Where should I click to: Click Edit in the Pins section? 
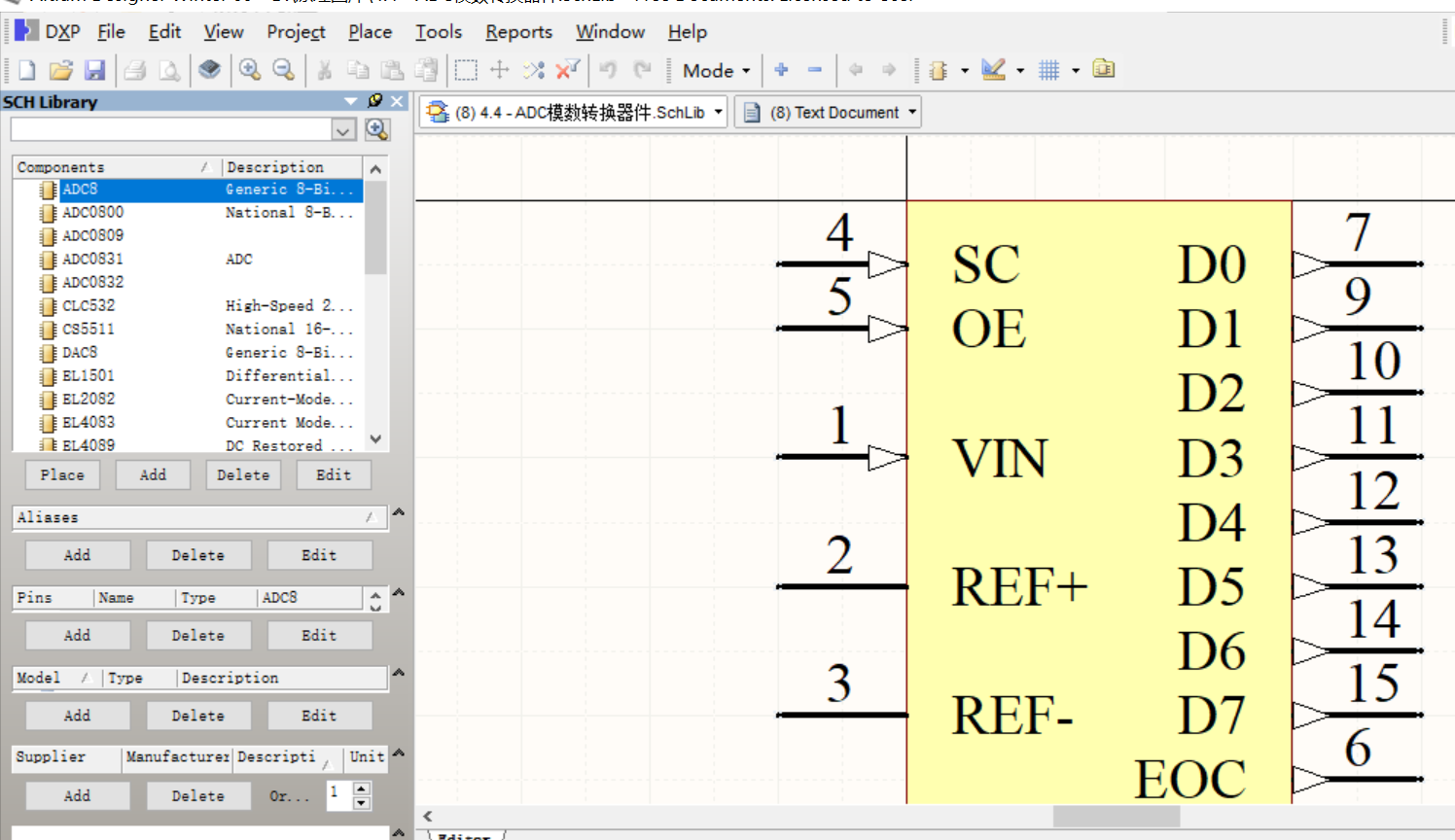click(x=319, y=635)
